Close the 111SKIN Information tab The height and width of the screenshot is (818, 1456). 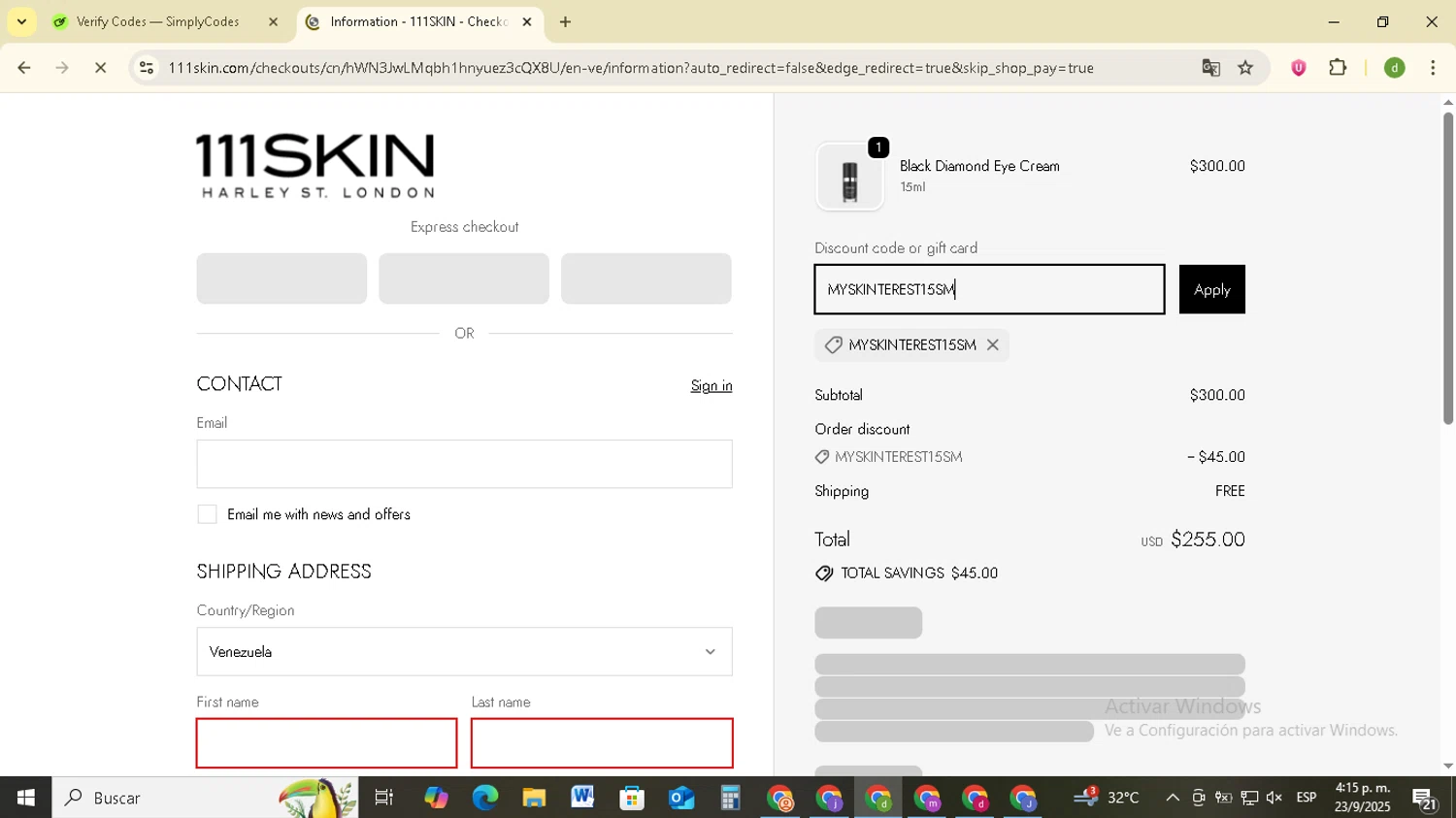coord(527,21)
